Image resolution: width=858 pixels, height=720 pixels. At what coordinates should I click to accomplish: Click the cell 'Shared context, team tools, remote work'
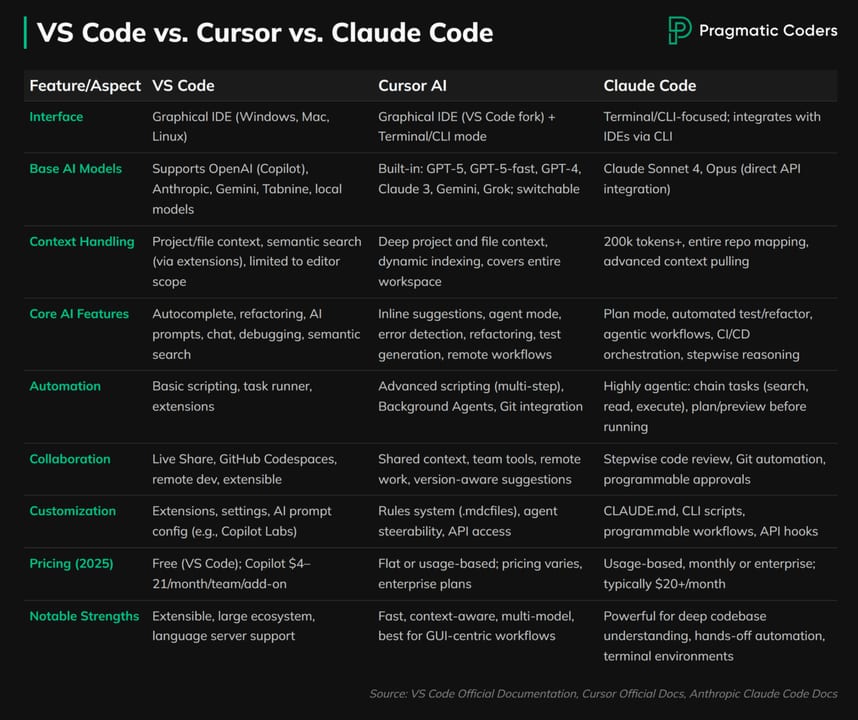pos(479,469)
